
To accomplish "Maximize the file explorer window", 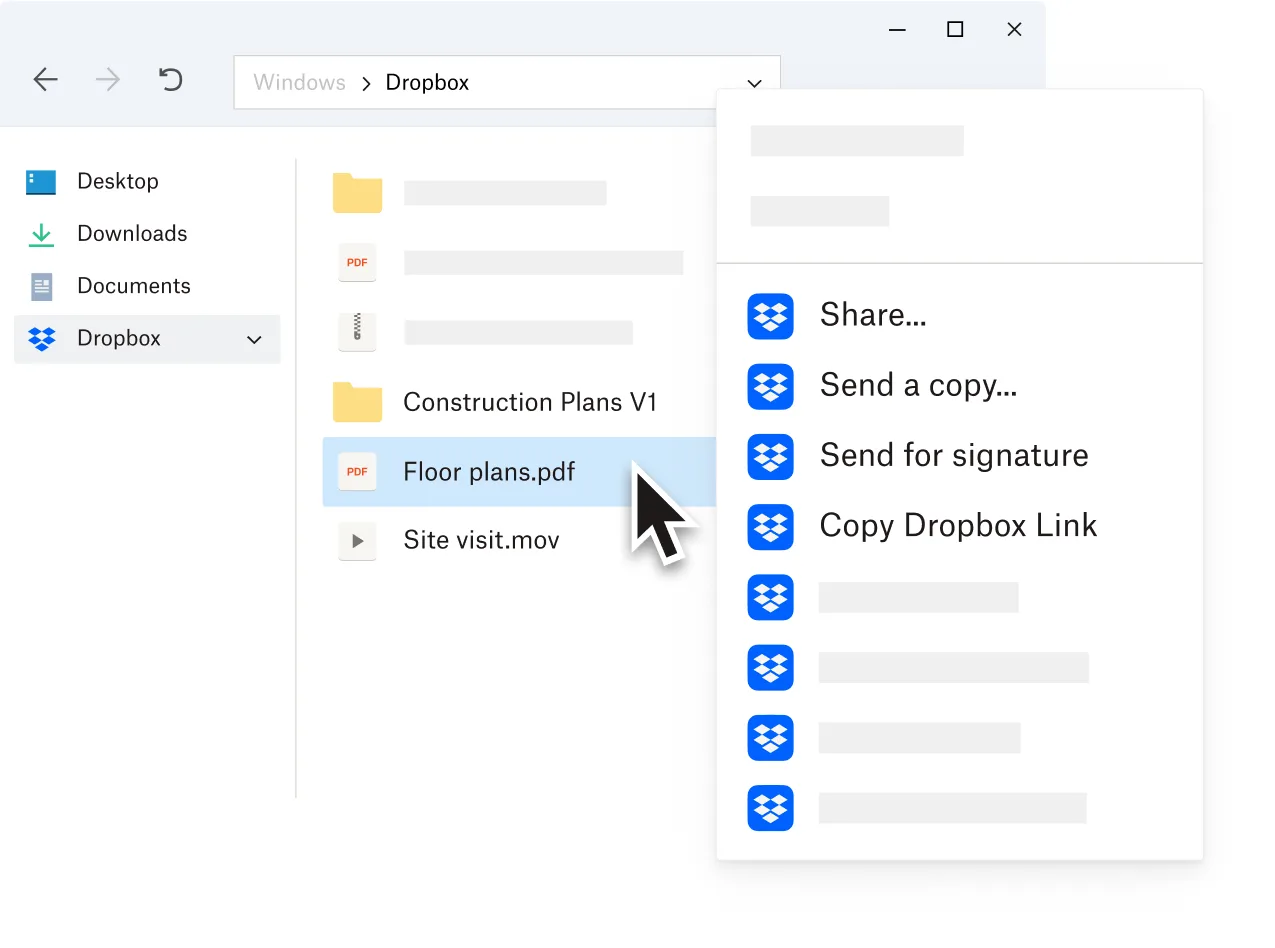I will (x=955, y=30).
